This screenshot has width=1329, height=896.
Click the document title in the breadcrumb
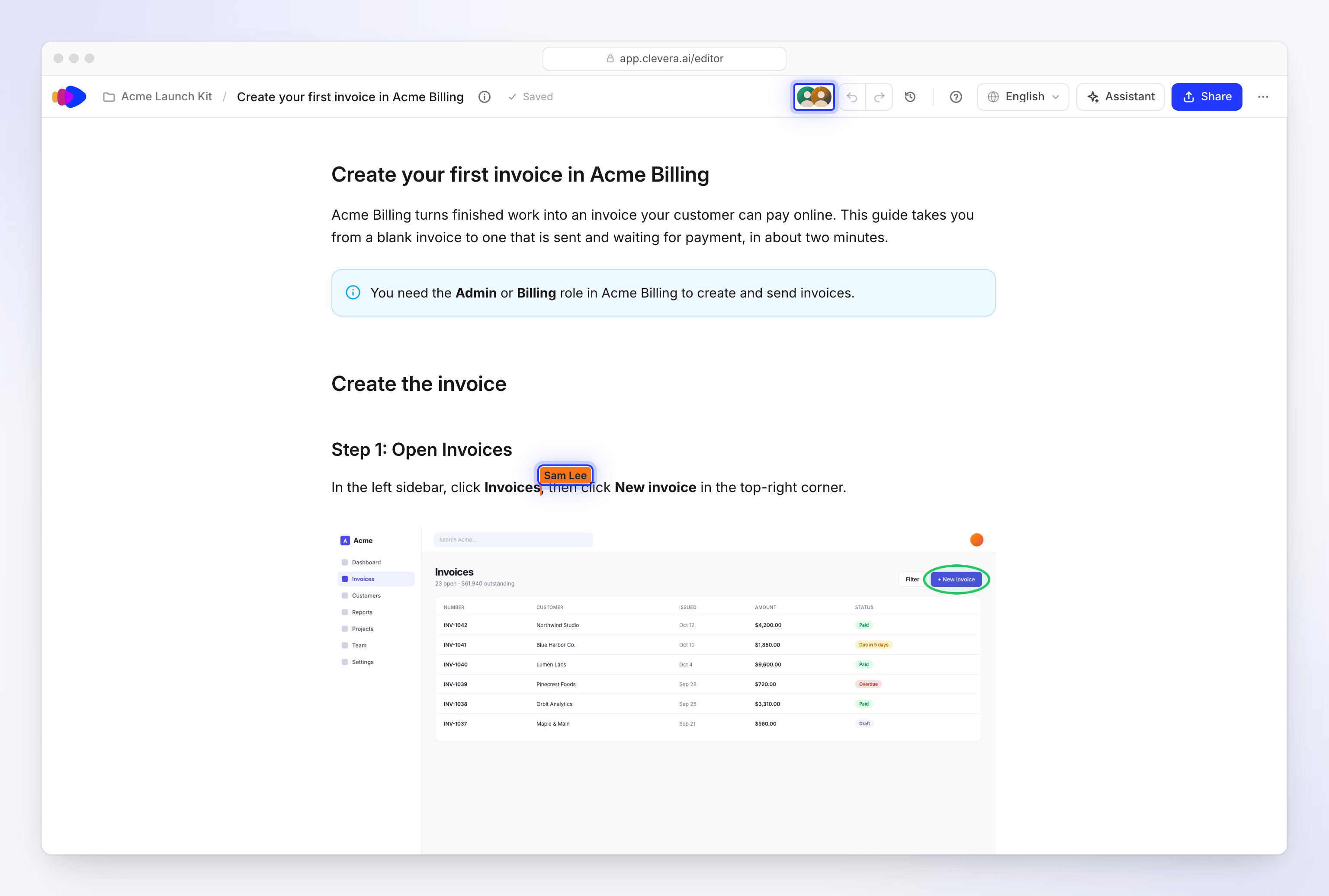(x=350, y=96)
